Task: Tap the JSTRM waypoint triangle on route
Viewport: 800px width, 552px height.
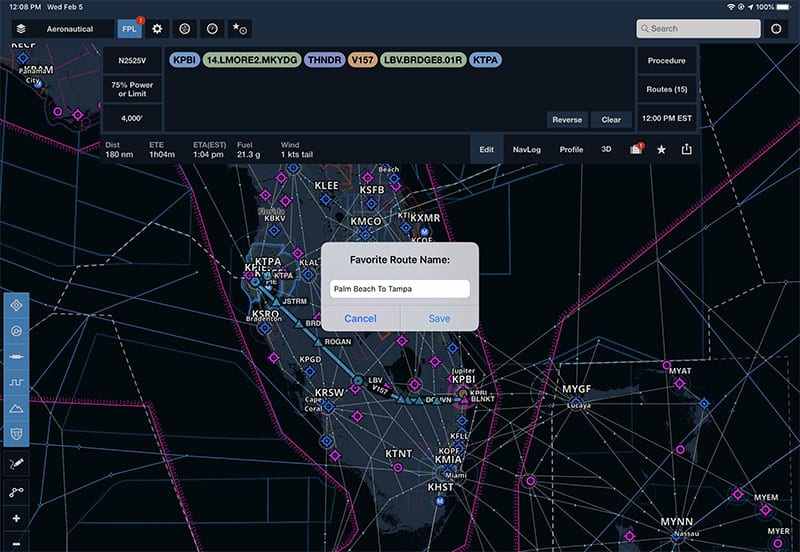Action: pos(276,302)
